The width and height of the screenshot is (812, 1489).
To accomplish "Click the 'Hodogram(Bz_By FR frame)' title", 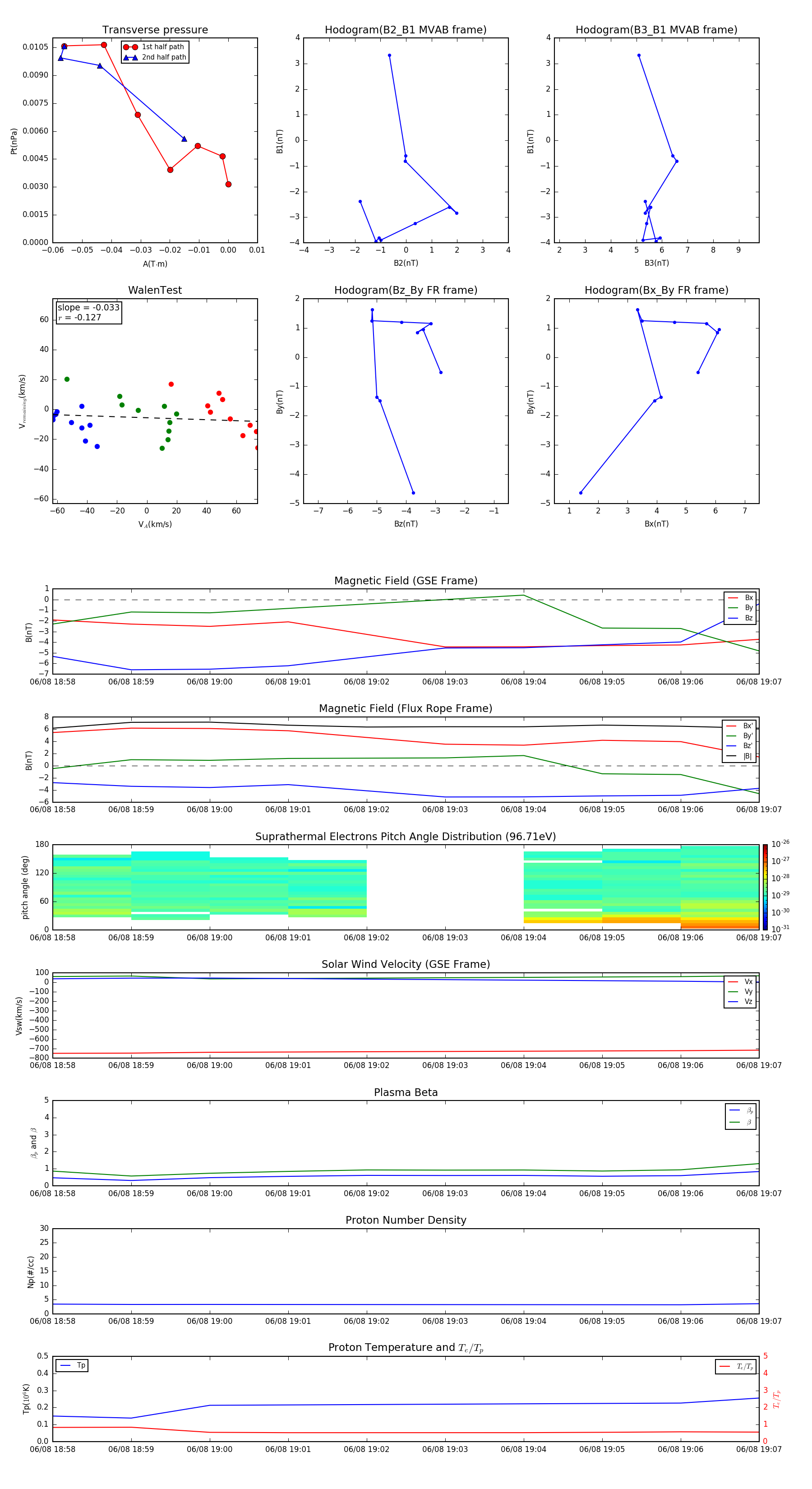I will 406,290.
